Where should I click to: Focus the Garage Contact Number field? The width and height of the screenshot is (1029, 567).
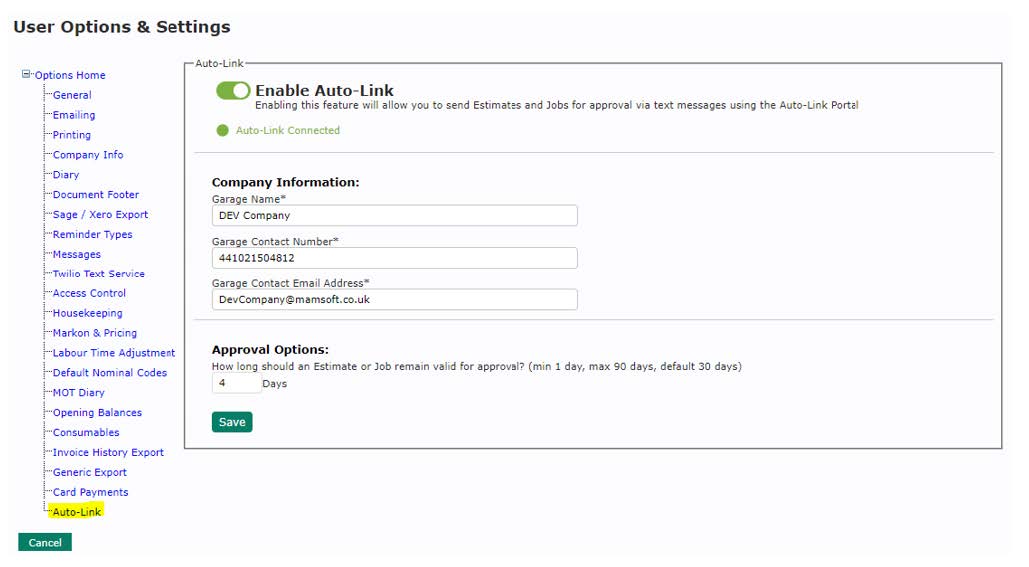(x=394, y=258)
